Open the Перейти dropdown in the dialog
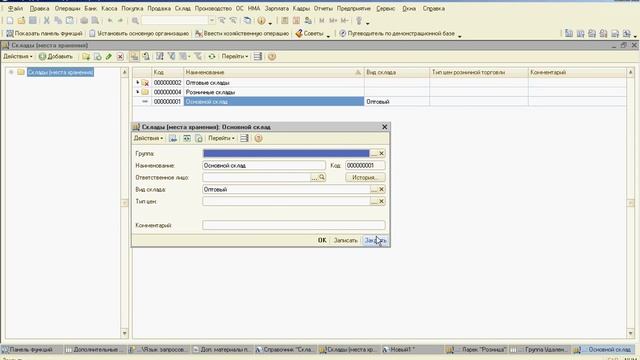 pos(221,138)
